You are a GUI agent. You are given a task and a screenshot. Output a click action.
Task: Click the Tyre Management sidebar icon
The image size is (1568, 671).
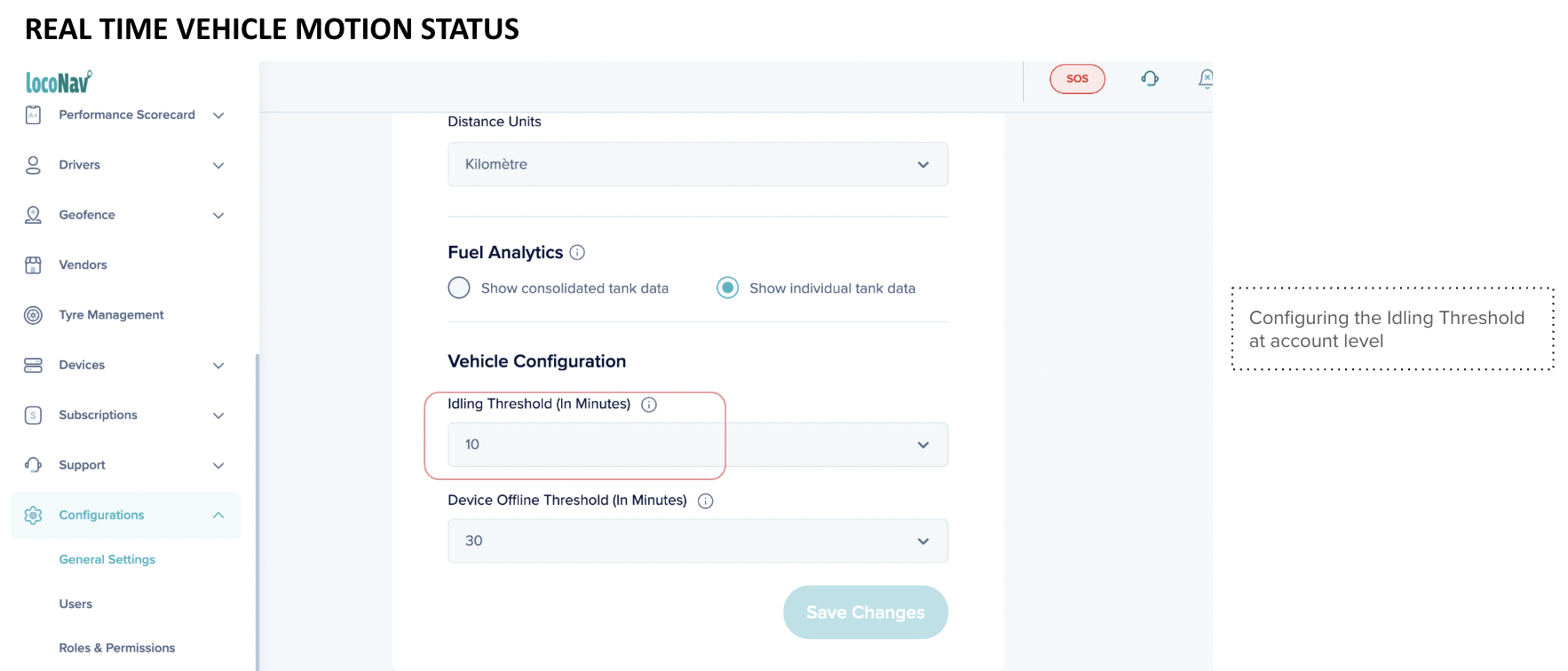click(x=33, y=315)
